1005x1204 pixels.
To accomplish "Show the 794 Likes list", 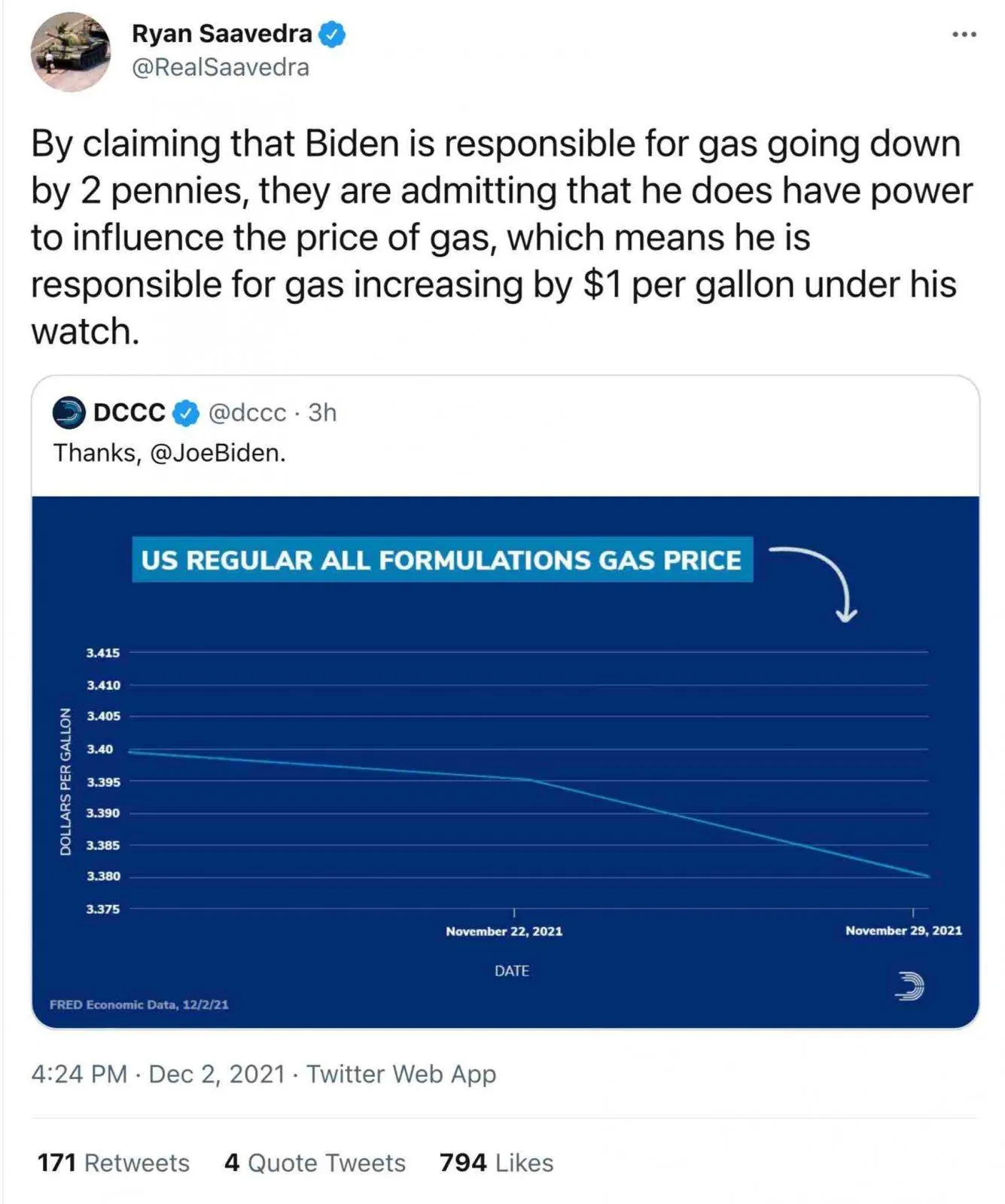I will coord(496,1163).
